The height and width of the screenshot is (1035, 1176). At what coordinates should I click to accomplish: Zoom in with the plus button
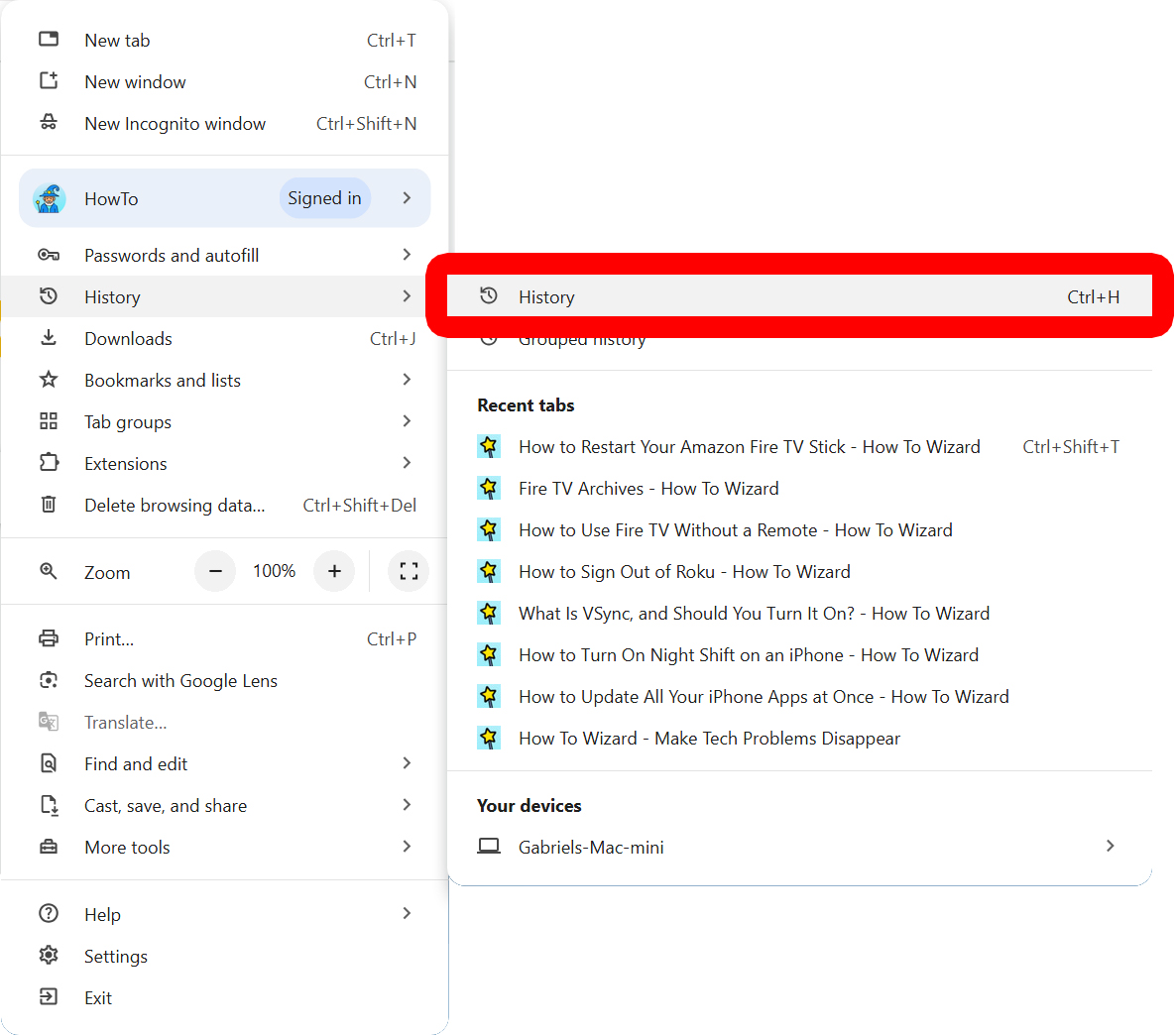click(334, 571)
